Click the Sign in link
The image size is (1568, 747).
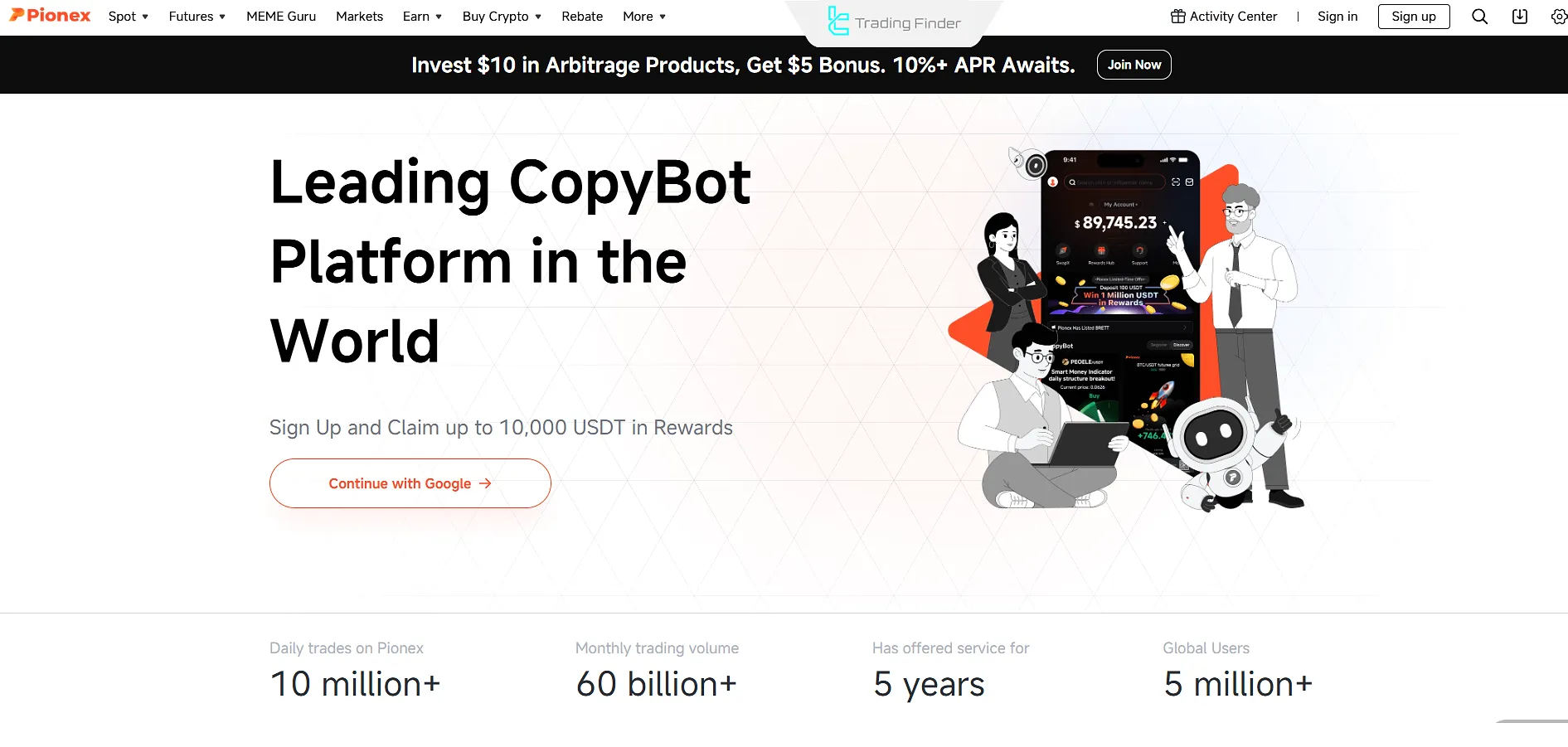pos(1337,17)
